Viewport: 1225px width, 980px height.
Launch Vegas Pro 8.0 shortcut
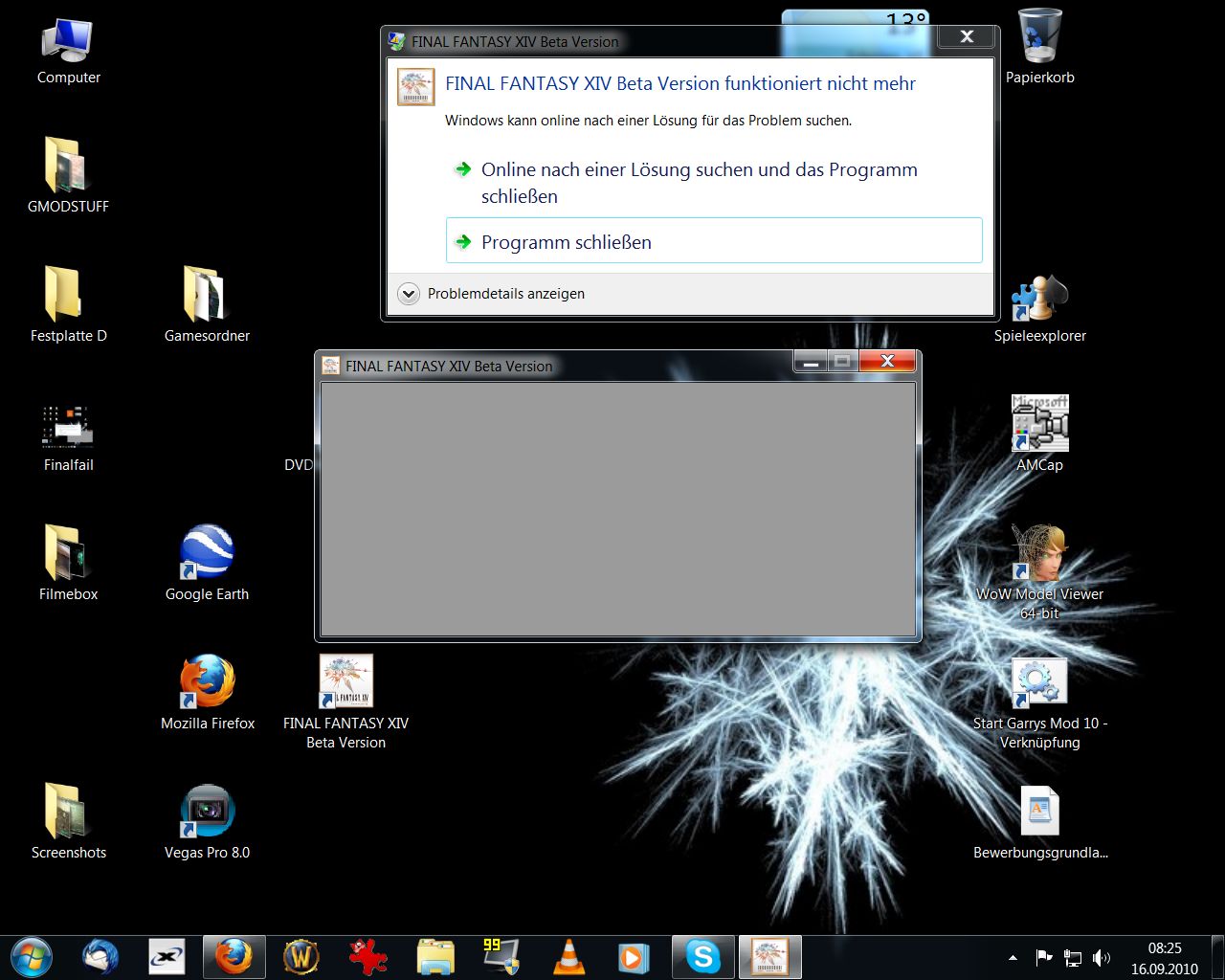coord(207,821)
